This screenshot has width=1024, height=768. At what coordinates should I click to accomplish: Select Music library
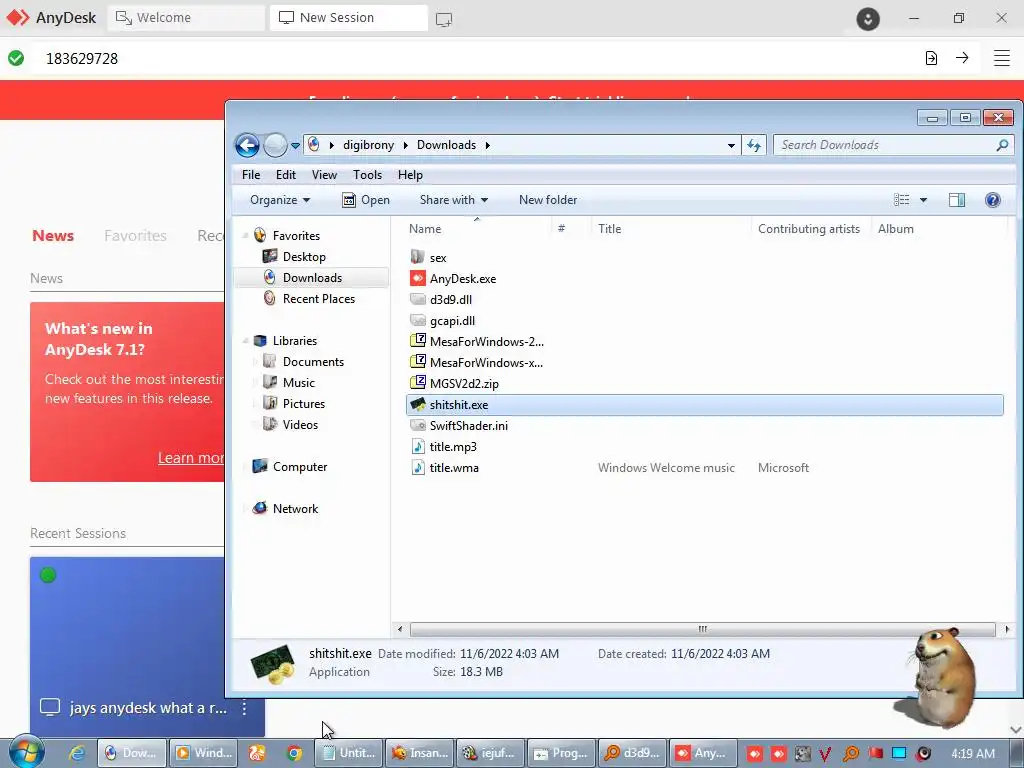coord(298,383)
